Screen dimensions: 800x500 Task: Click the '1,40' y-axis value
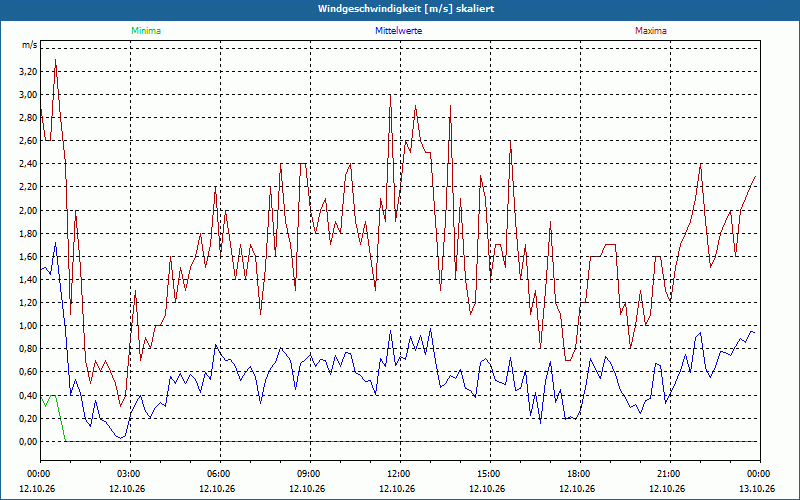29,279
